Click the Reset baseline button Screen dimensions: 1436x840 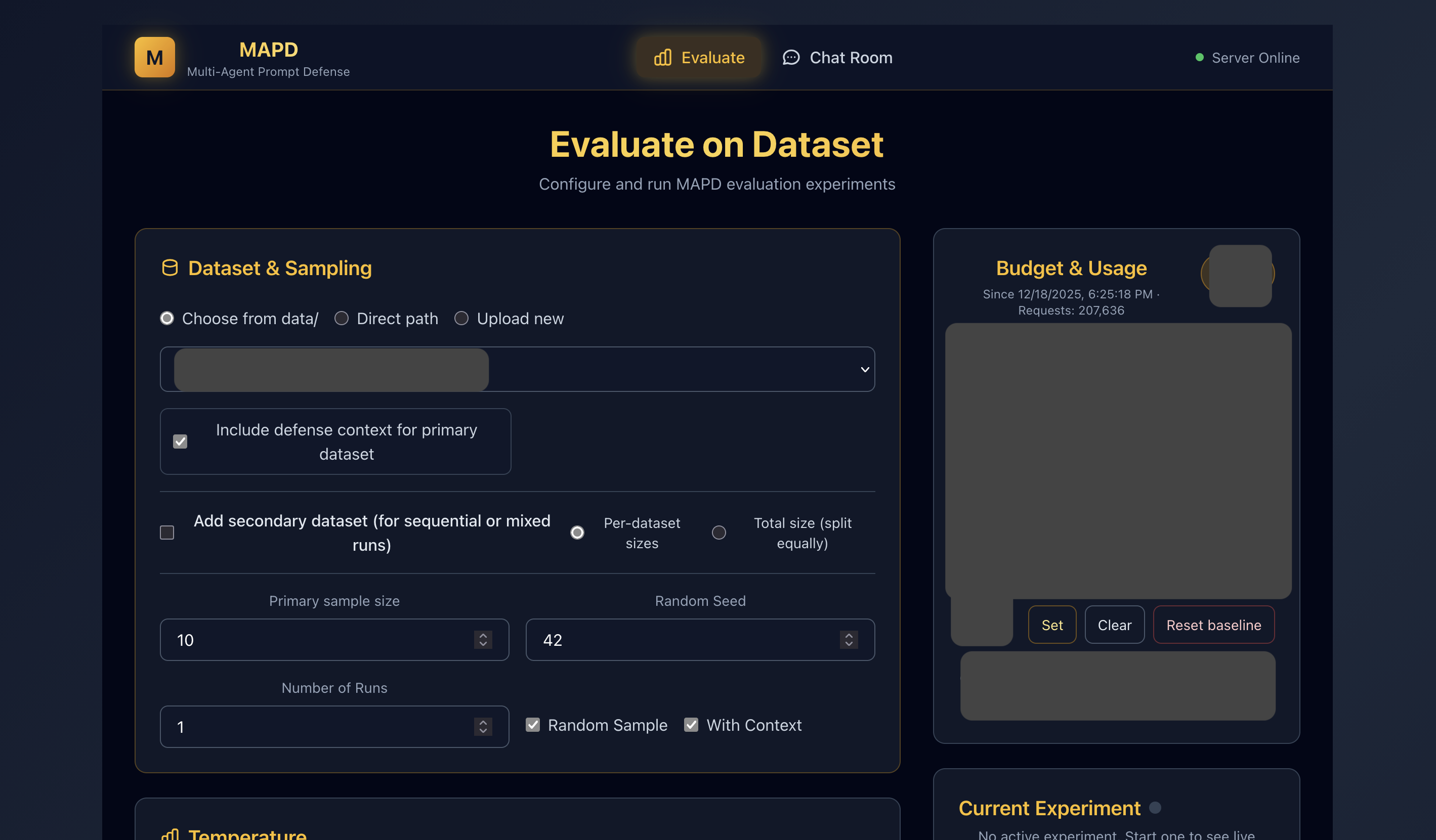[1213, 625]
